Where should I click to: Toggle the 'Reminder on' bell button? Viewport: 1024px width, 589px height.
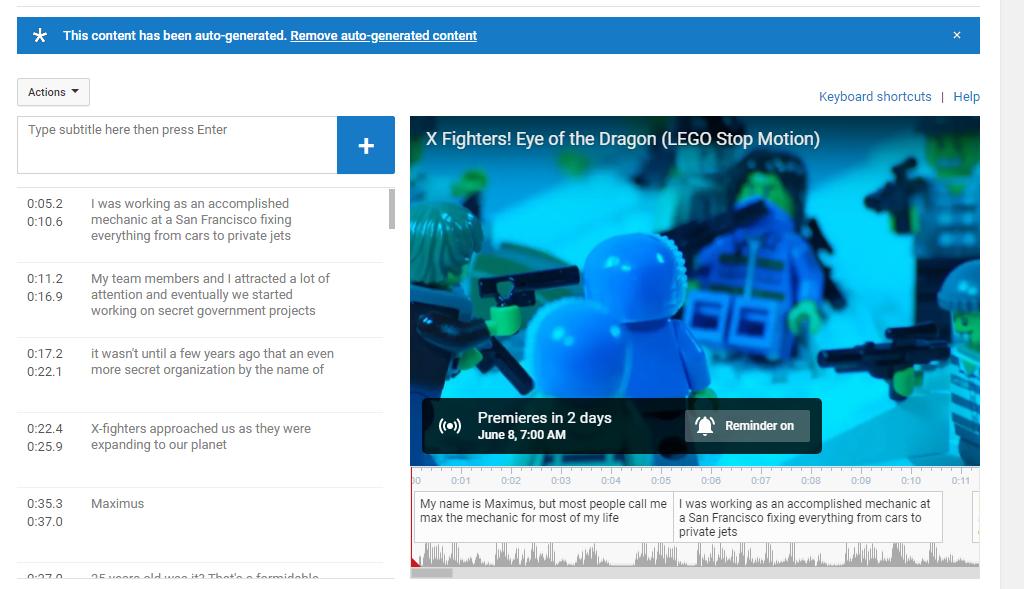(748, 426)
